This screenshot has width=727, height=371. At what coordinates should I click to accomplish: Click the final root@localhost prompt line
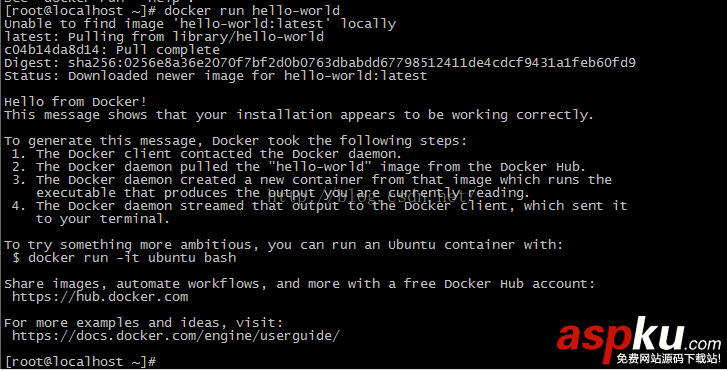pos(80,362)
